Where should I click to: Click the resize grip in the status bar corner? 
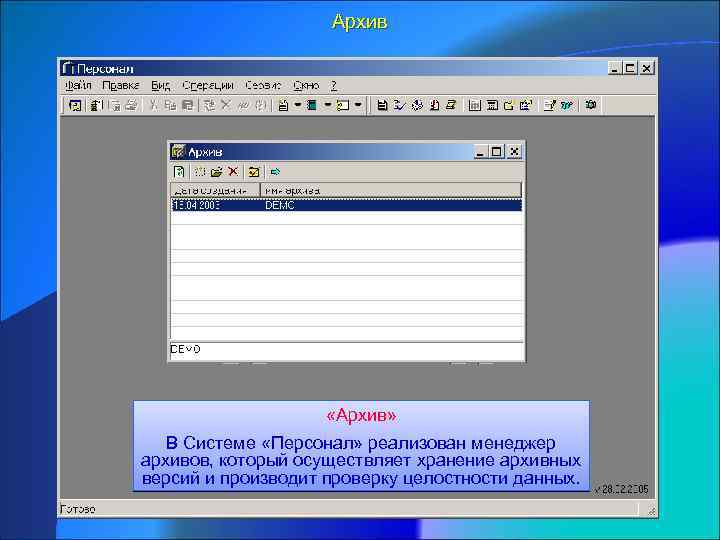[651, 510]
